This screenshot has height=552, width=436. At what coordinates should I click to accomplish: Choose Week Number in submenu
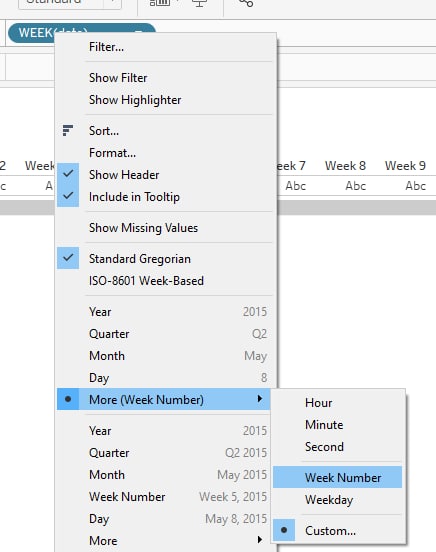[x=337, y=477]
